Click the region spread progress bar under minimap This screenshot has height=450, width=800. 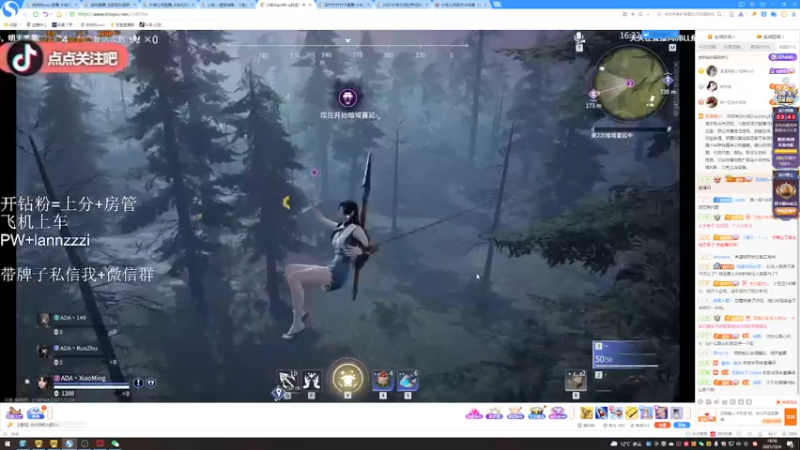pos(631,129)
